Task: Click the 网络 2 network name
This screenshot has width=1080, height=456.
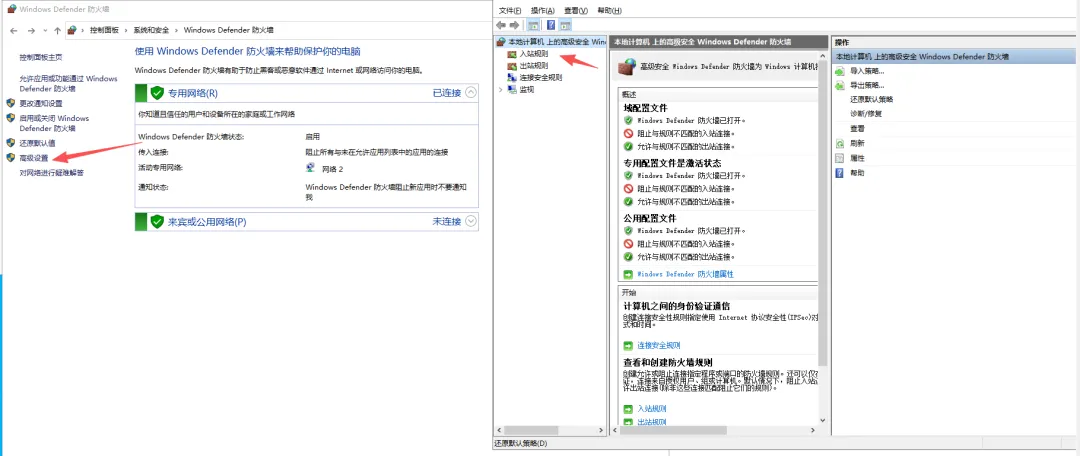Action: pyautogui.click(x=332, y=169)
